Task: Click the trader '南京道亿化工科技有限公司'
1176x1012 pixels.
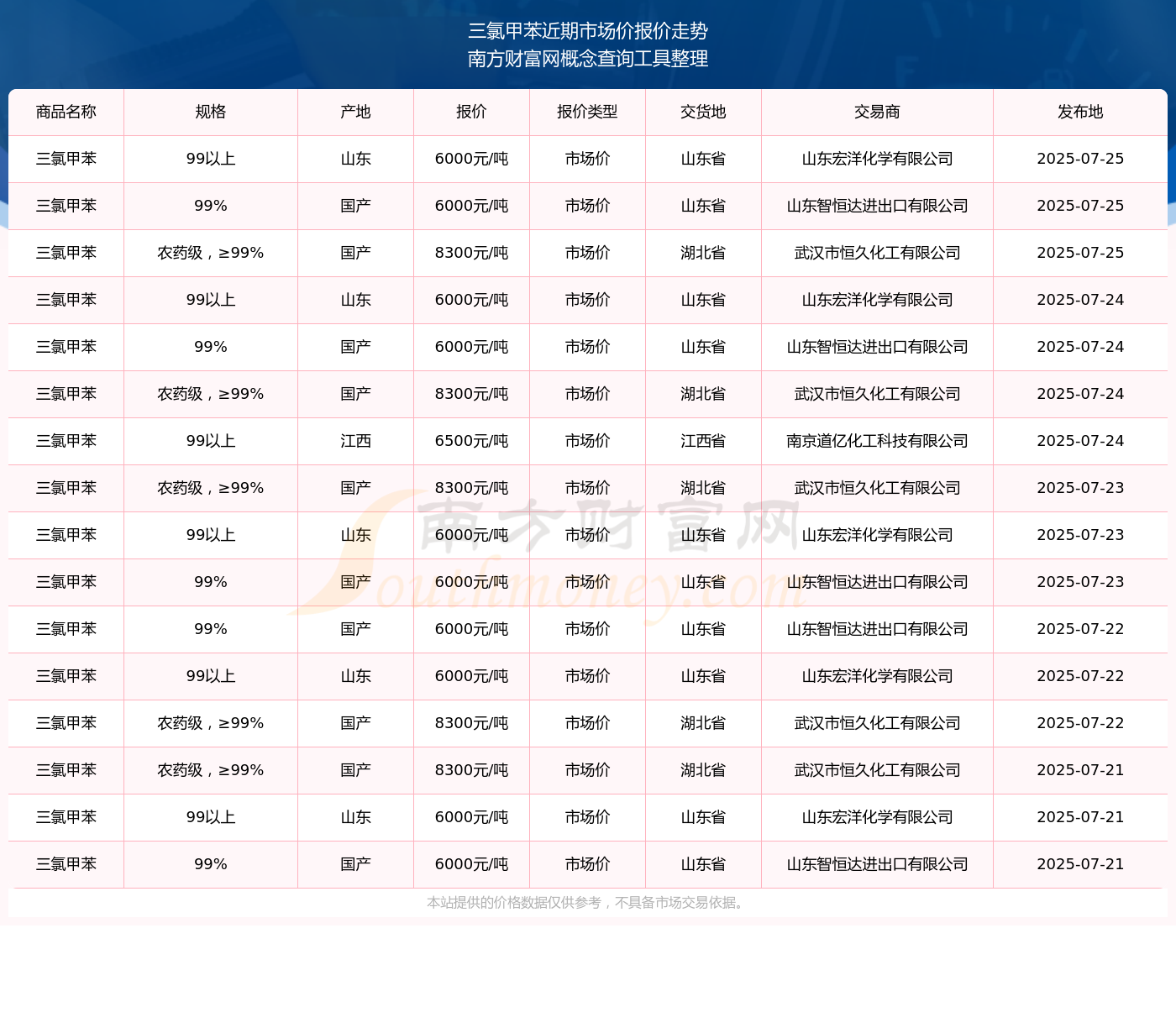Action: [878, 441]
